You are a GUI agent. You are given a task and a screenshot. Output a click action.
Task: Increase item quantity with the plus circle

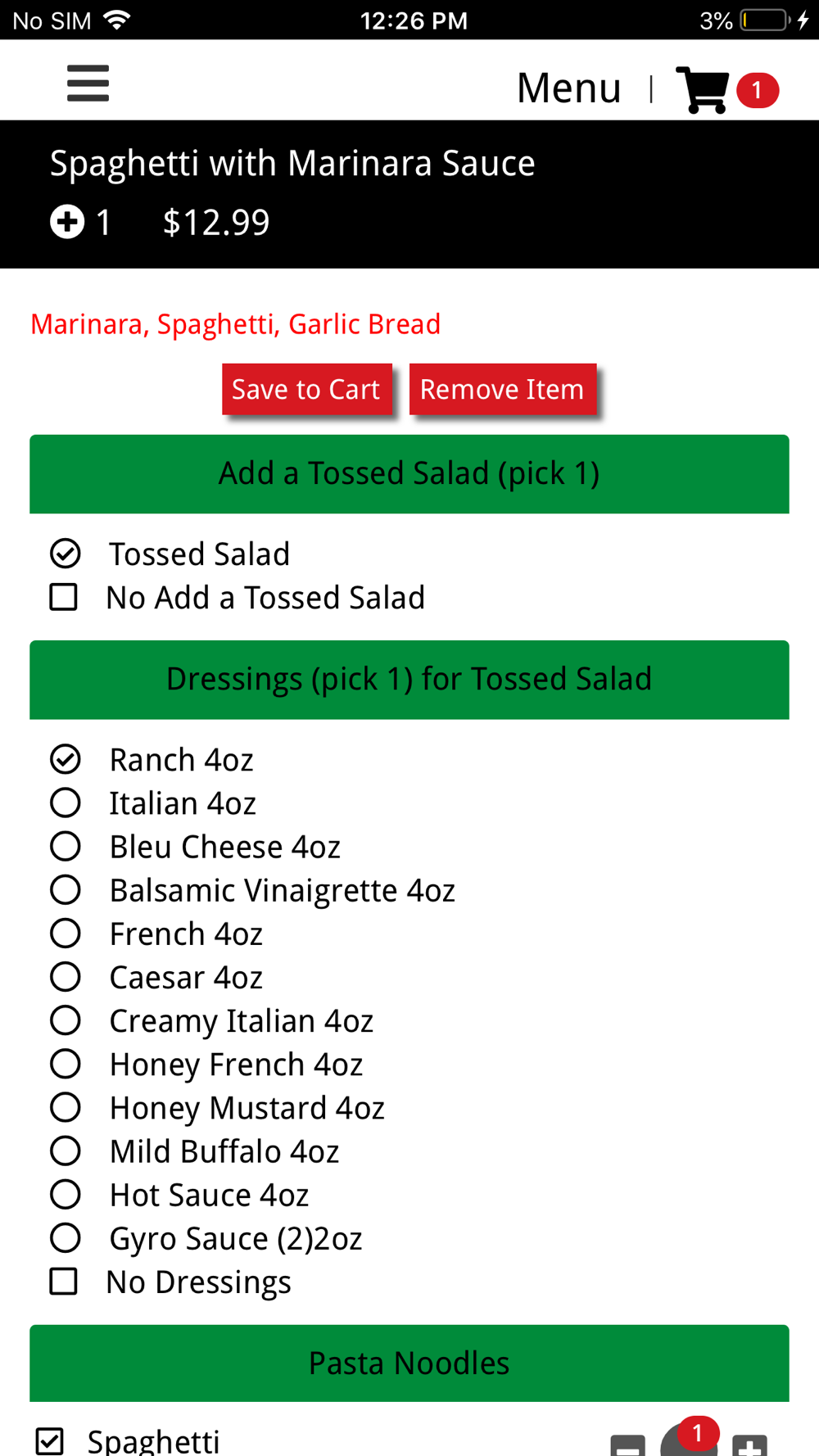[67, 222]
